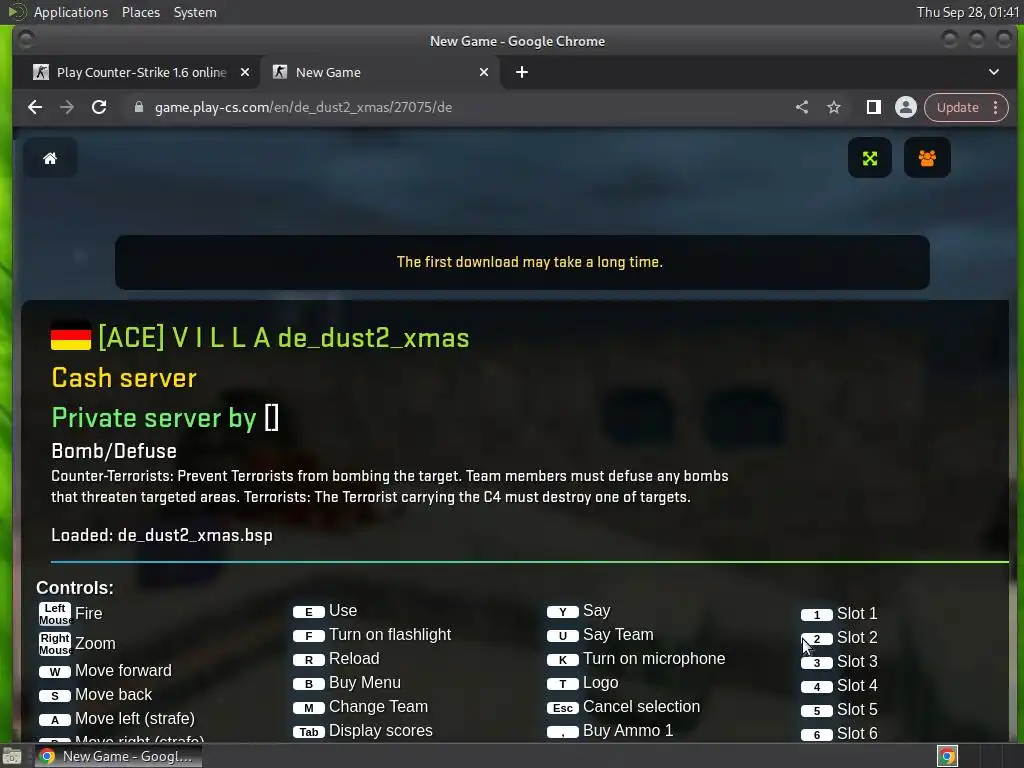The width and height of the screenshot is (1024, 768).
Task: Click 'Loaded: de_dust2_xmas.bsp' text
Action: pyautogui.click(x=162, y=535)
